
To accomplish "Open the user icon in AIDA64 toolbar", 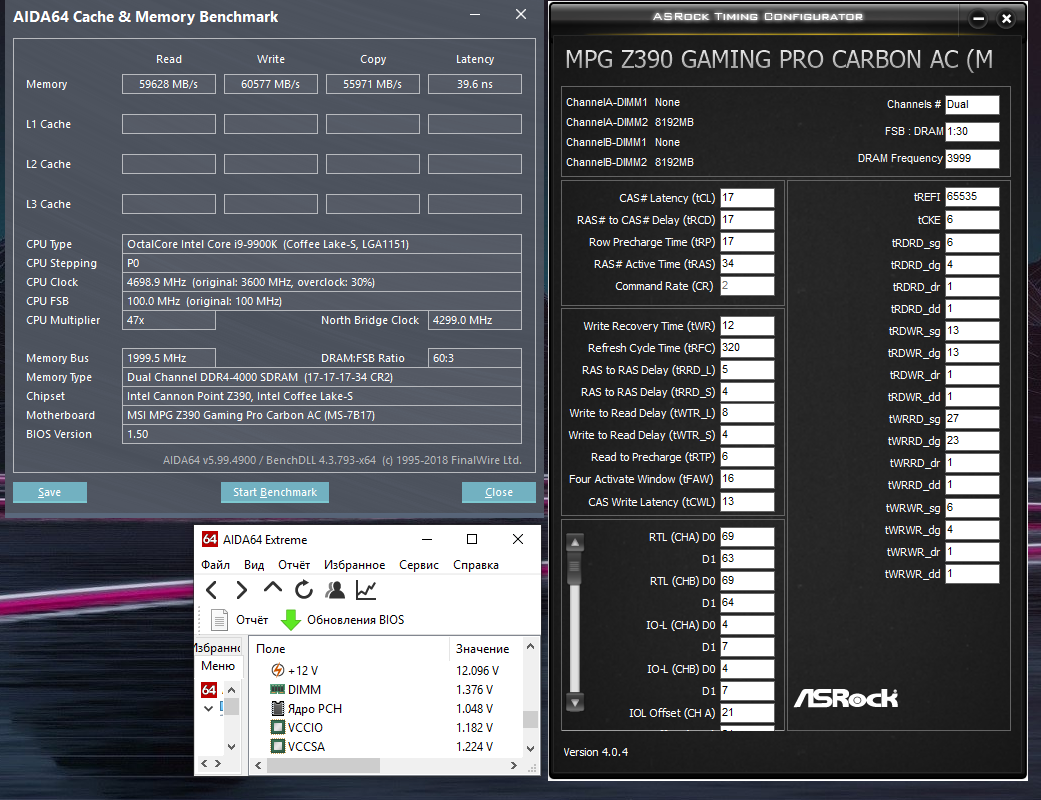I will pos(335,590).
